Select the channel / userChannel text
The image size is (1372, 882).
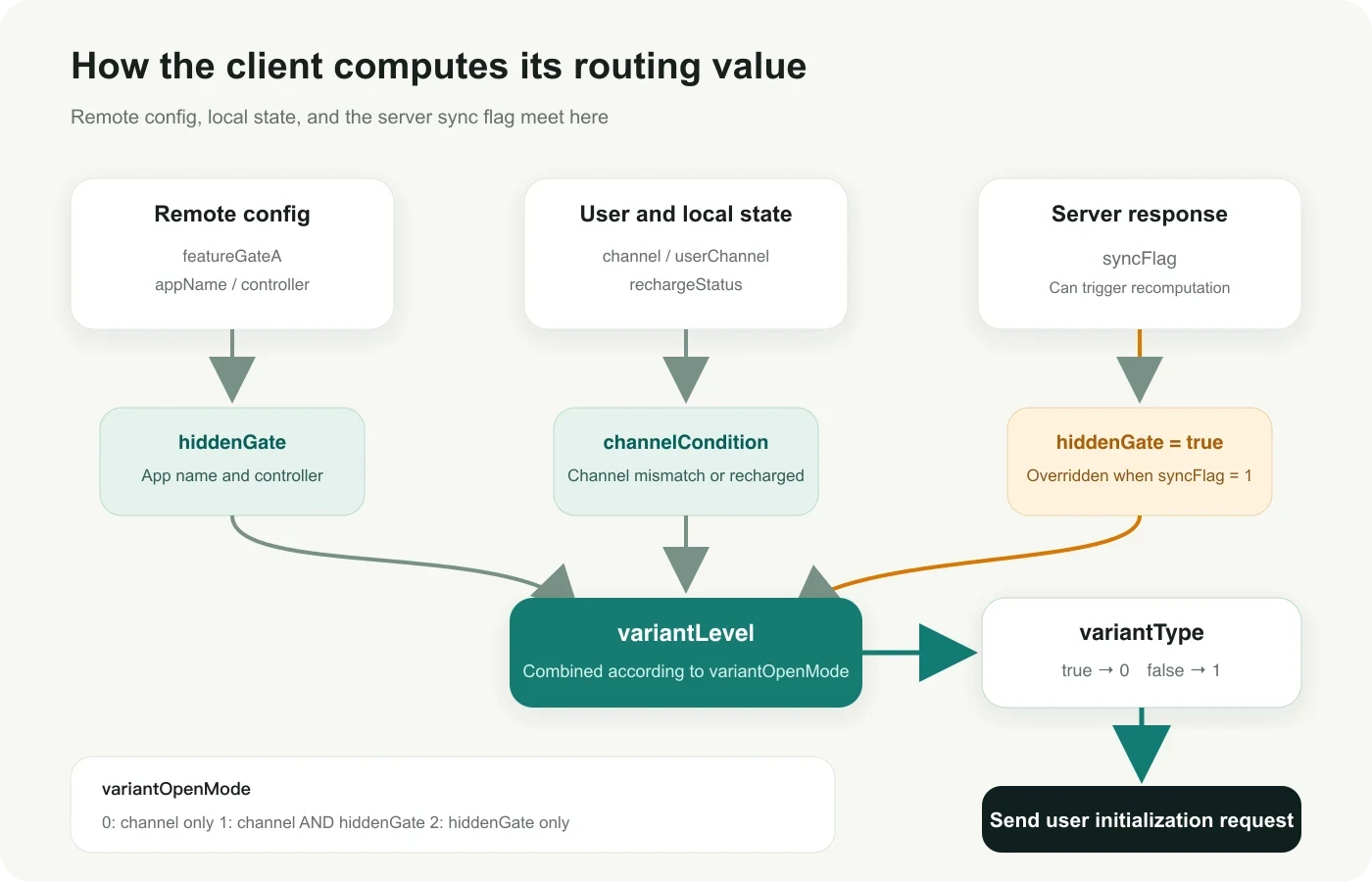point(686,256)
